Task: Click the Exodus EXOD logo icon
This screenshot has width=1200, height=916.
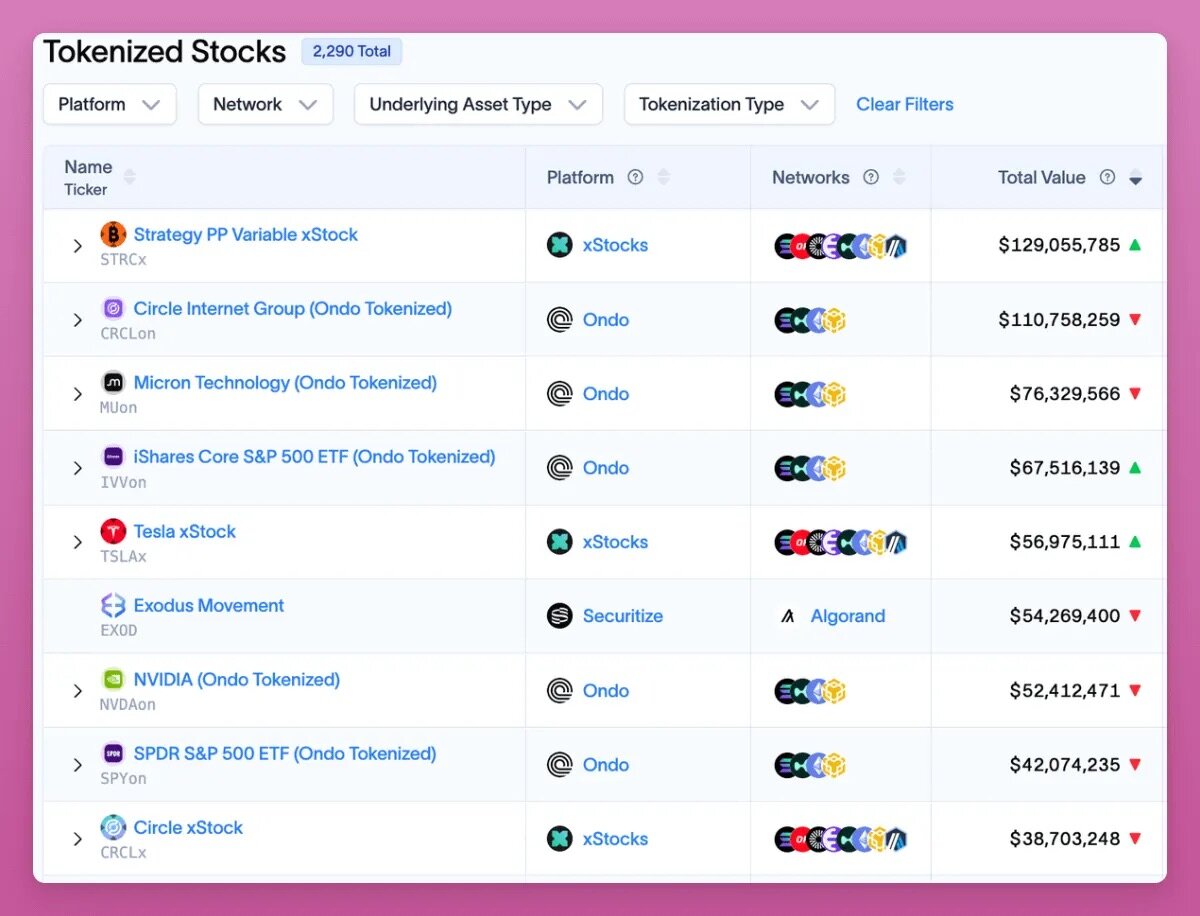Action: [x=113, y=605]
